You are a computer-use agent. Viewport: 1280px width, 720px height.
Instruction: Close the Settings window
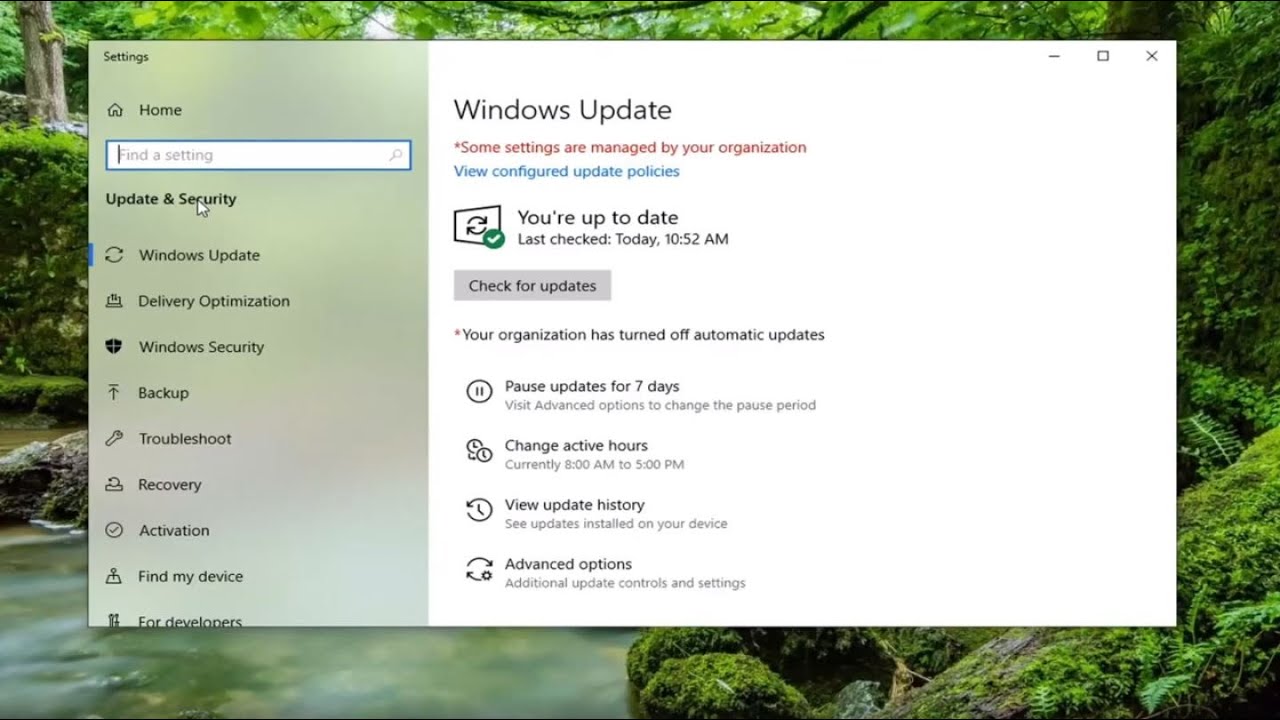(x=1152, y=56)
